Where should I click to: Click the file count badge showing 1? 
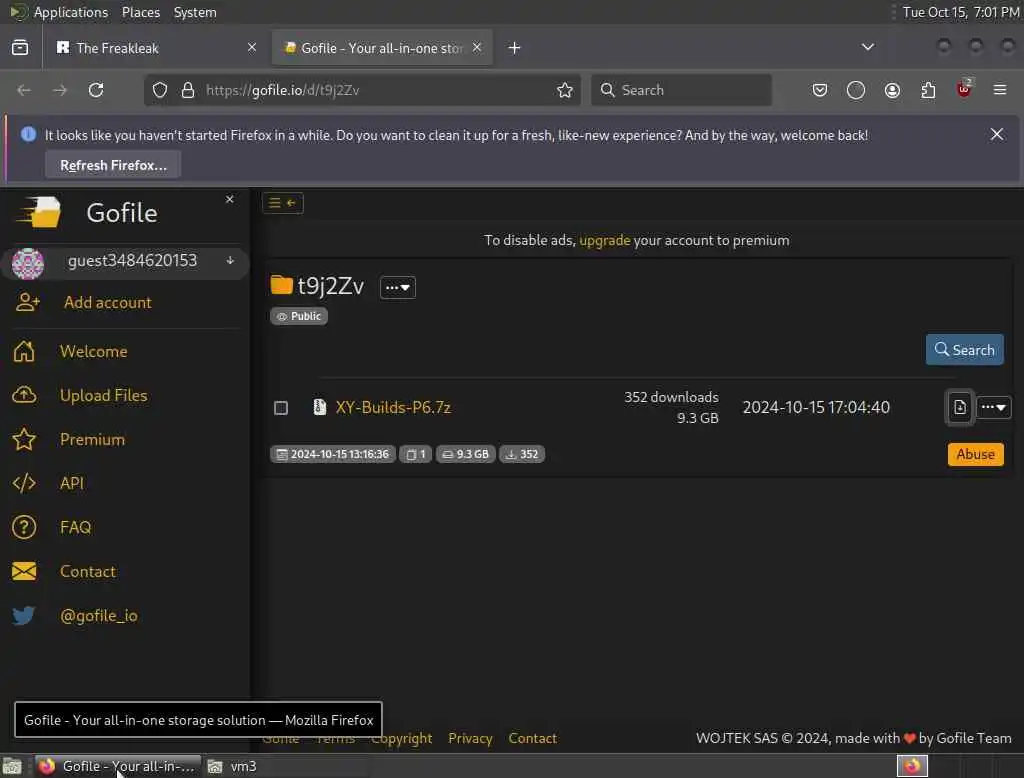[x=415, y=454]
